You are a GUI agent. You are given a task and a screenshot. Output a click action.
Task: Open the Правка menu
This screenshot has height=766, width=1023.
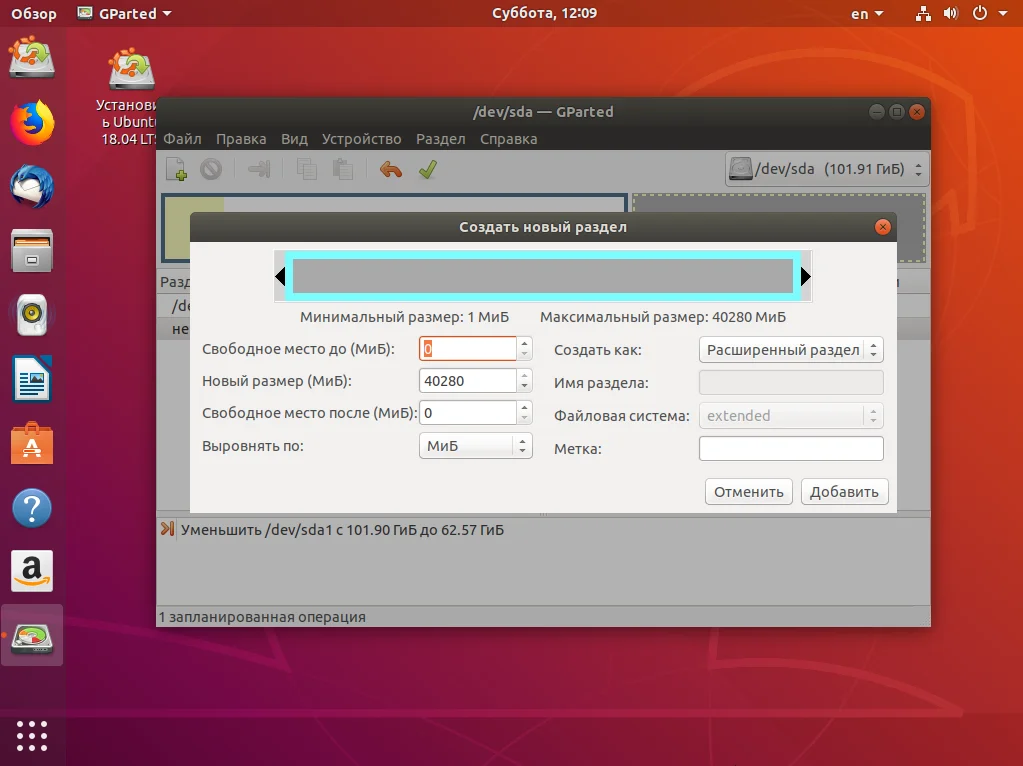pos(241,139)
